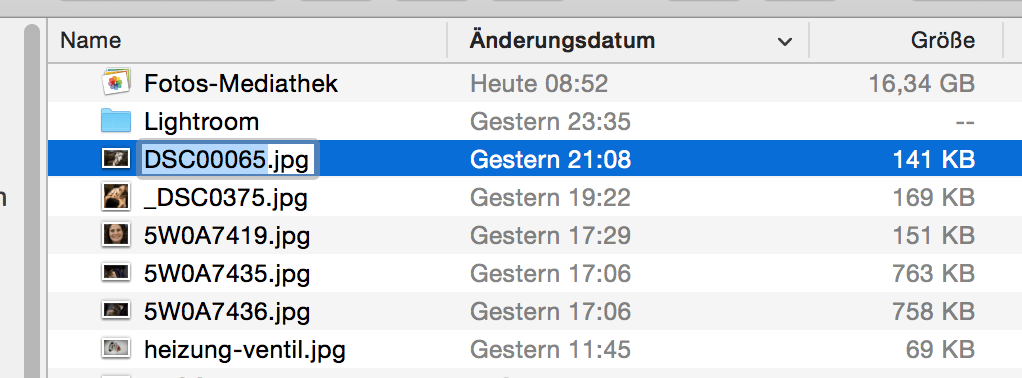Select the Lightroom folder name
Image resolution: width=1022 pixels, height=378 pixels.
201,121
